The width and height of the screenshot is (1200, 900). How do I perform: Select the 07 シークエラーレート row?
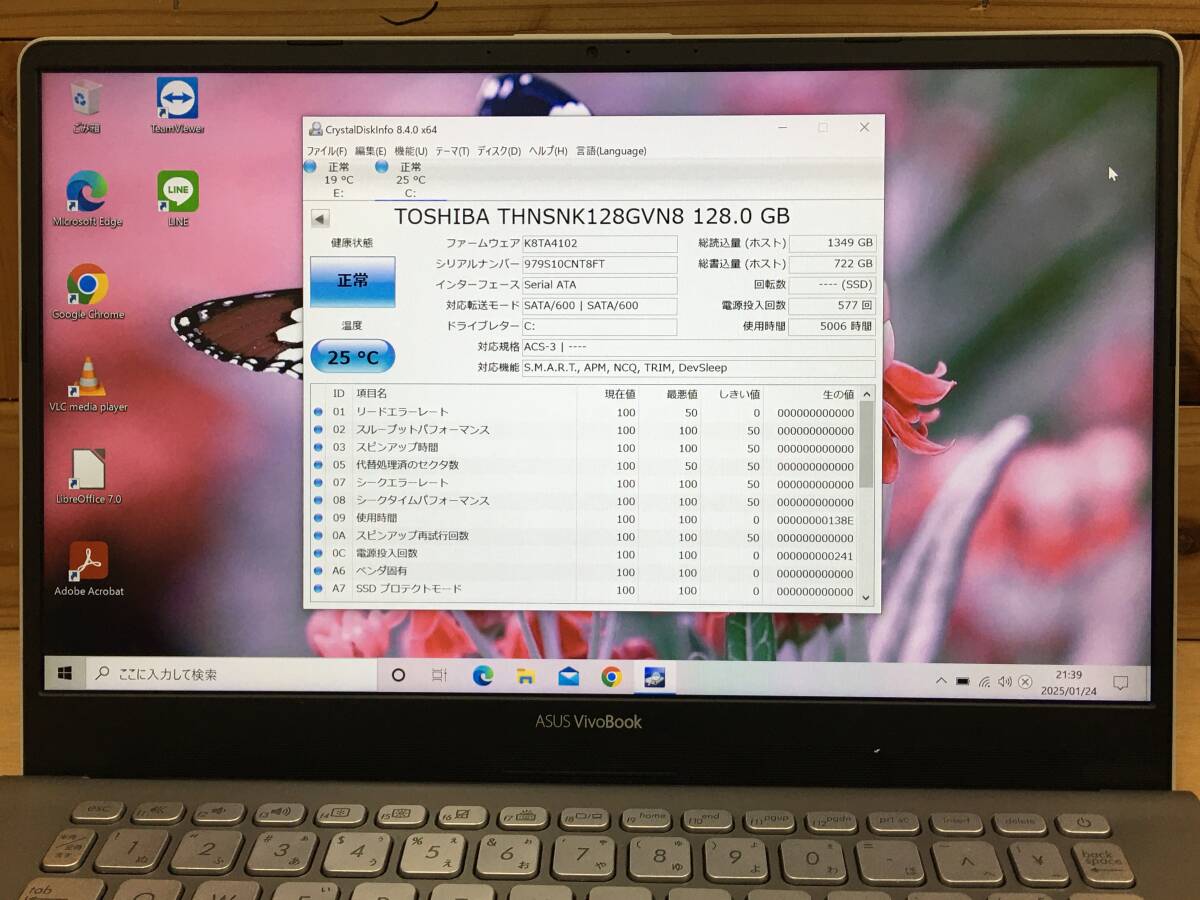click(x=584, y=483)
